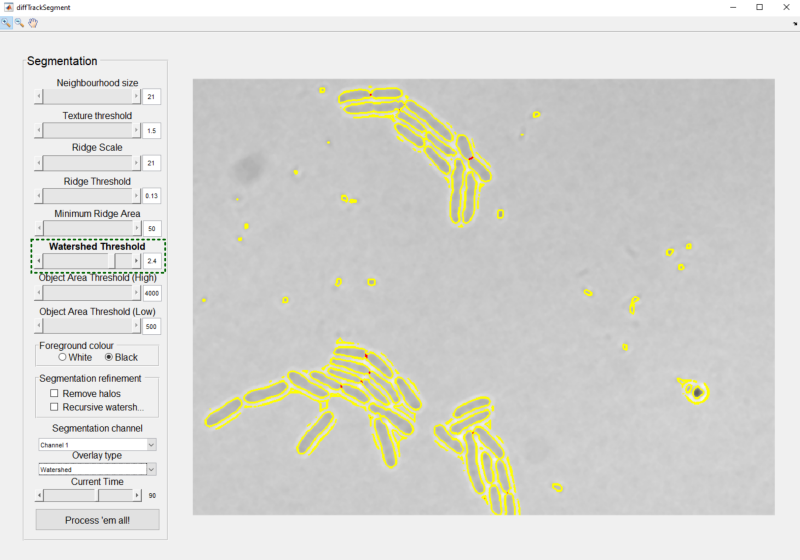This screenshot has width=800, height=560.
Task: Click Object Area Low value field 500
Action: point(151,326)
